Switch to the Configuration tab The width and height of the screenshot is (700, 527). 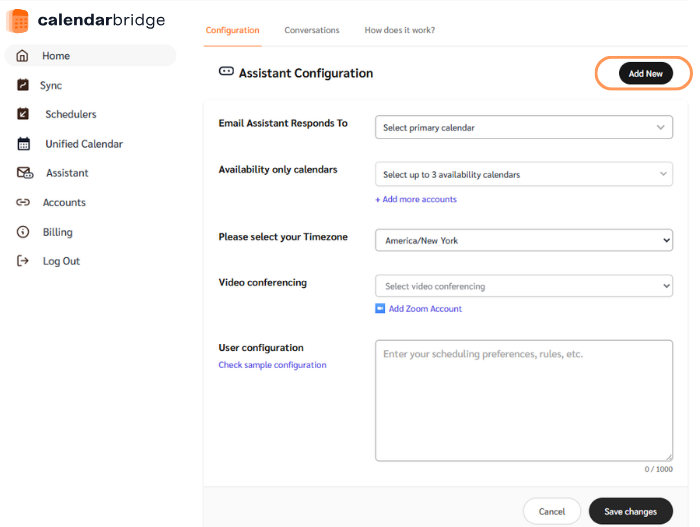click(233, 30)
